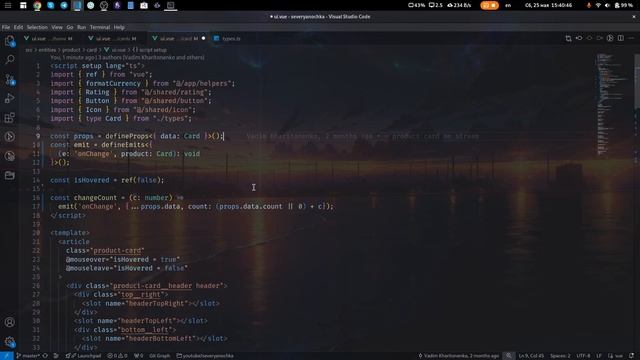Open the errors and warnings counter

(117, 356)
